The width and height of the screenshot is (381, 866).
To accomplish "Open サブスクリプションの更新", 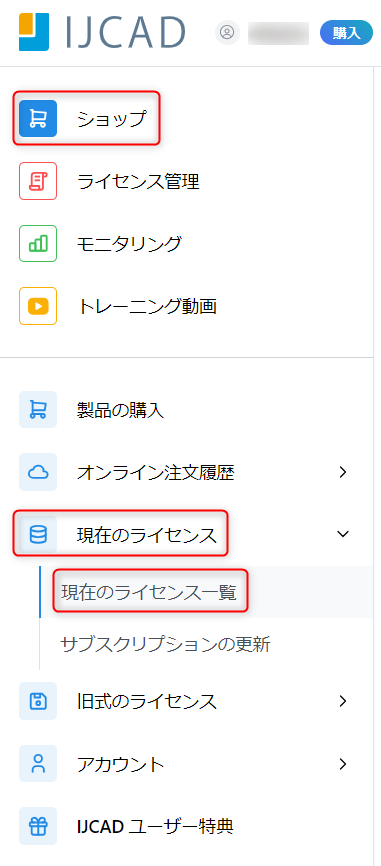I will (x=165, y=644).
